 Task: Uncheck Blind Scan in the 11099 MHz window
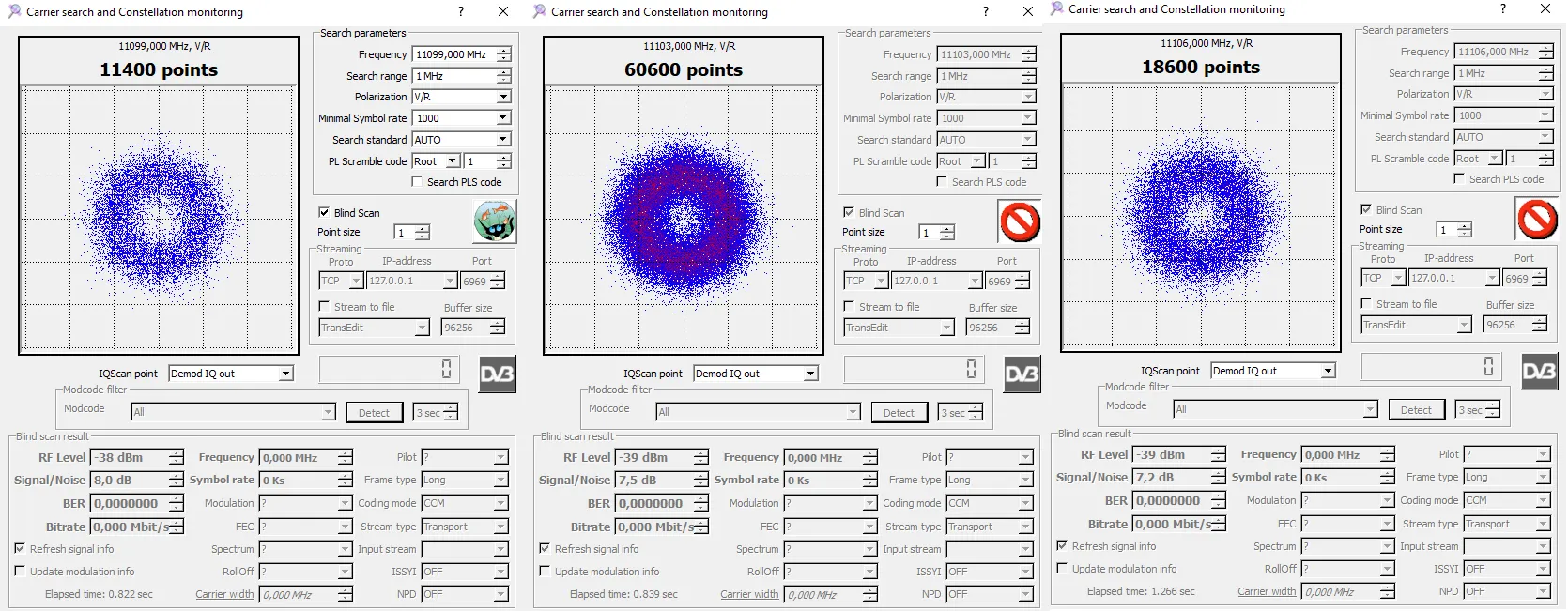324,213
